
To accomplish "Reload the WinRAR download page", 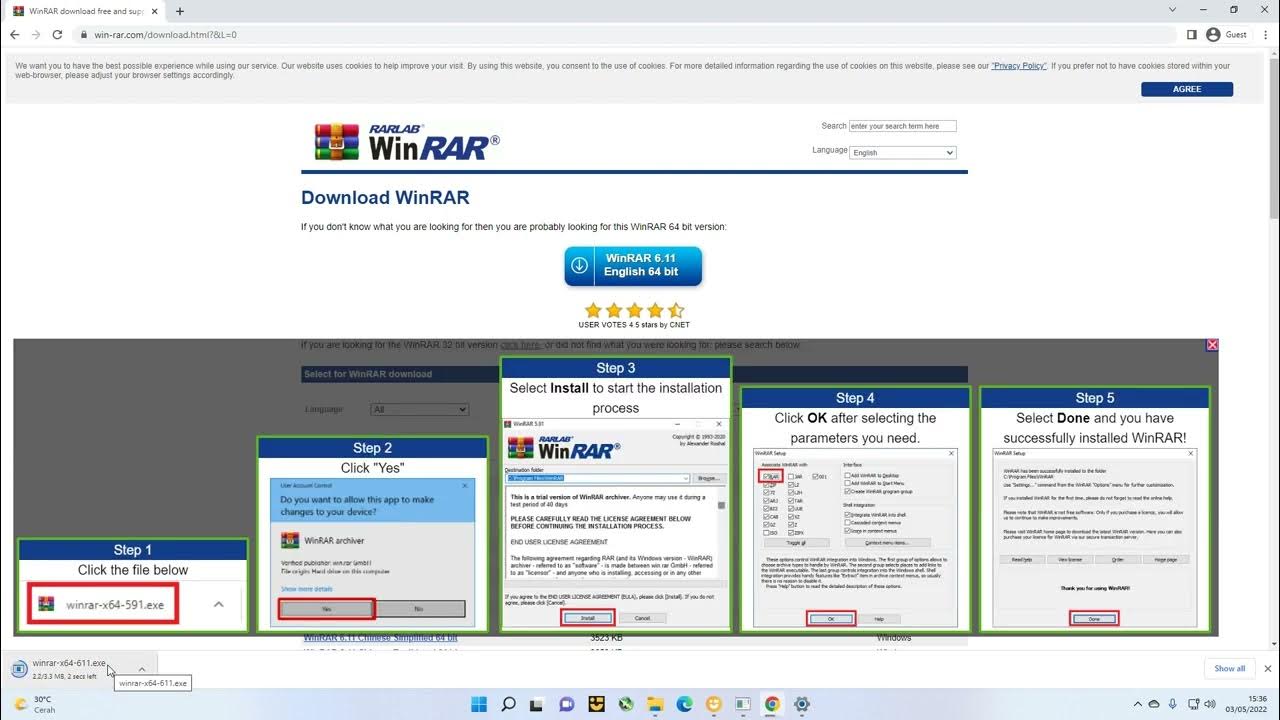I will tap(57, 34).
